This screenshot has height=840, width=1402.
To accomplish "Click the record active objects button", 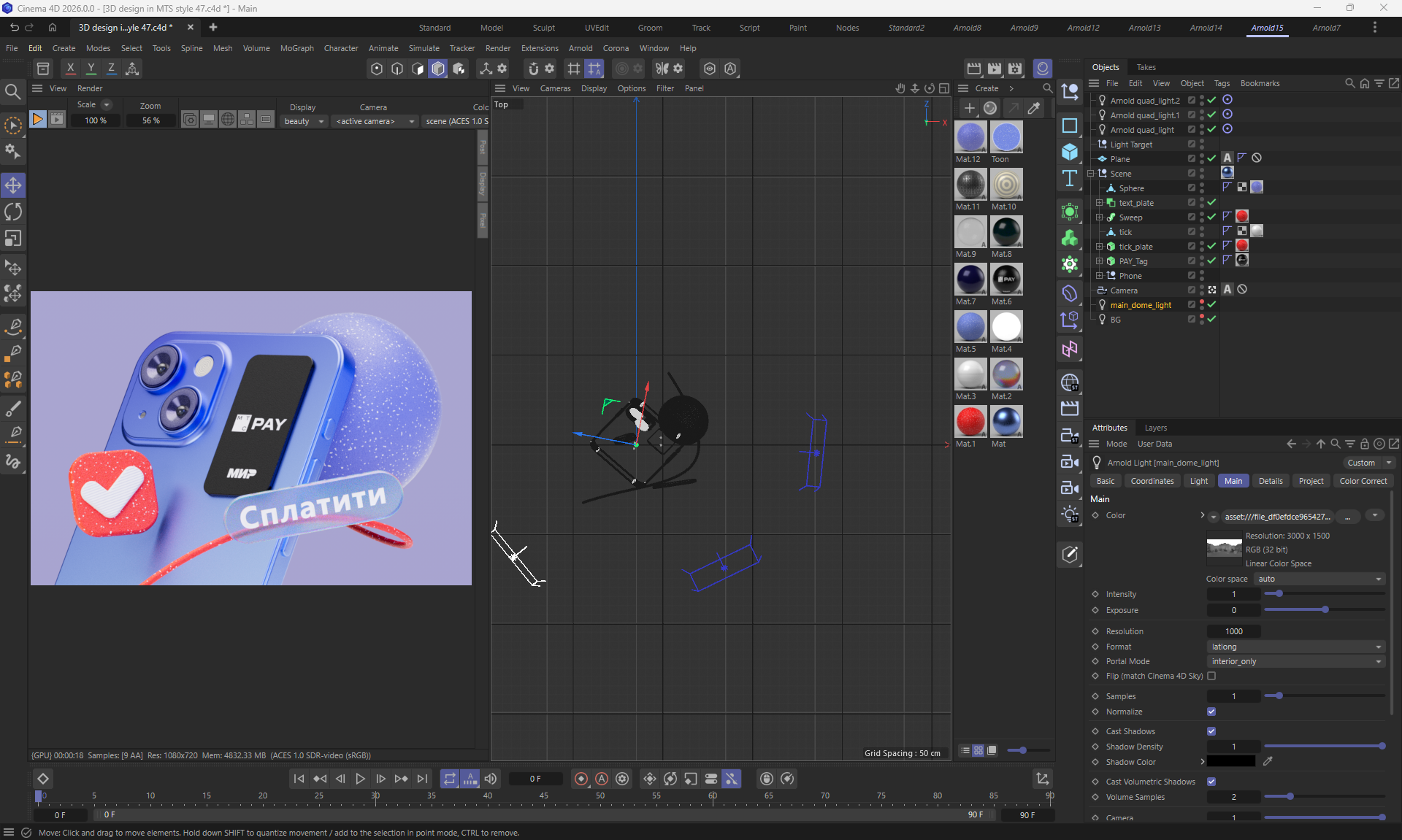I will (581, 779).
